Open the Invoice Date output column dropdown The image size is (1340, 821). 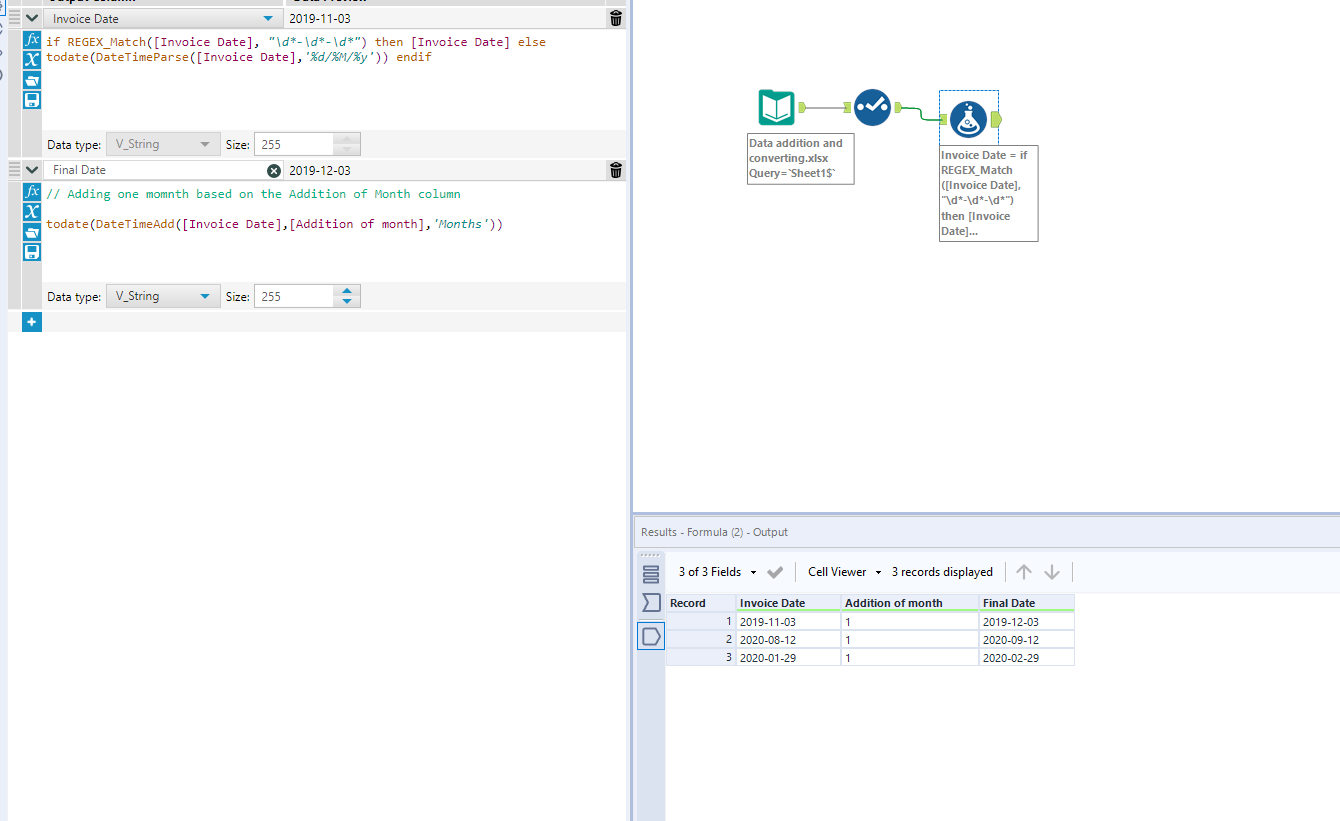click(x=266, y=17)
